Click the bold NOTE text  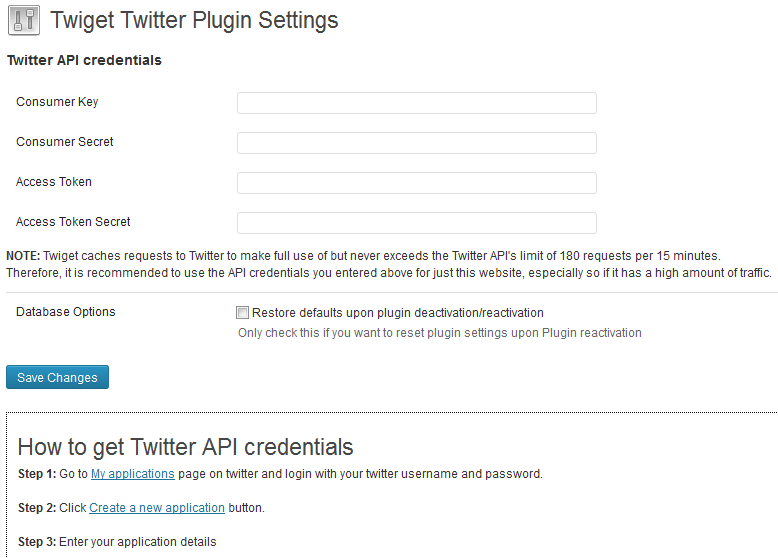23,256
